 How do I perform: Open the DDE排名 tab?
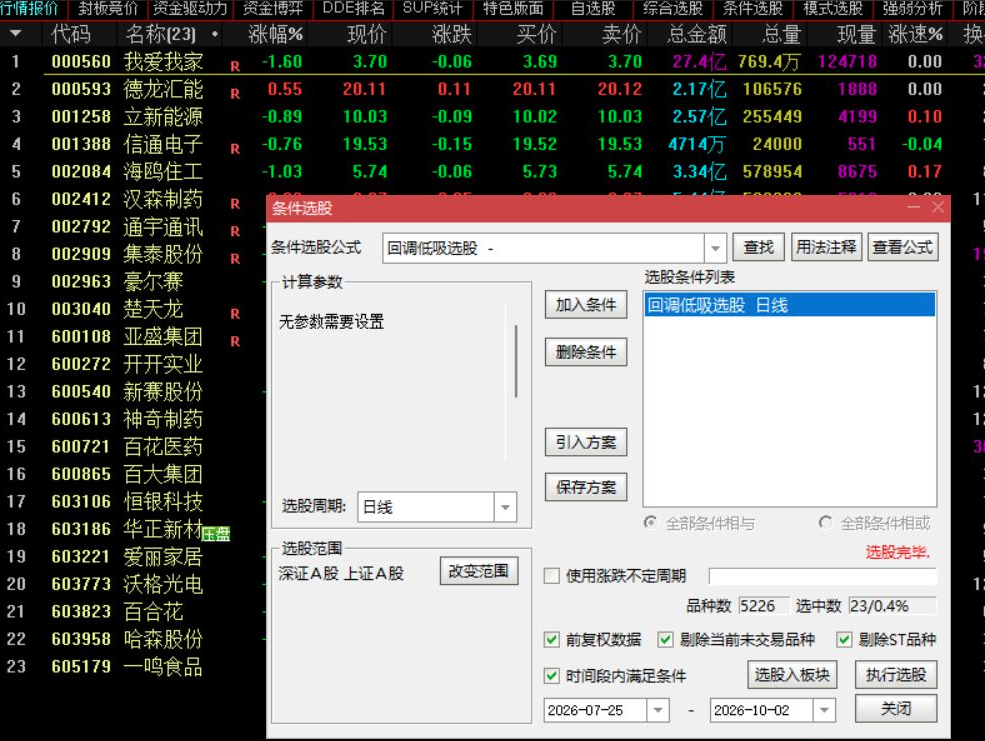pos(353,9)
